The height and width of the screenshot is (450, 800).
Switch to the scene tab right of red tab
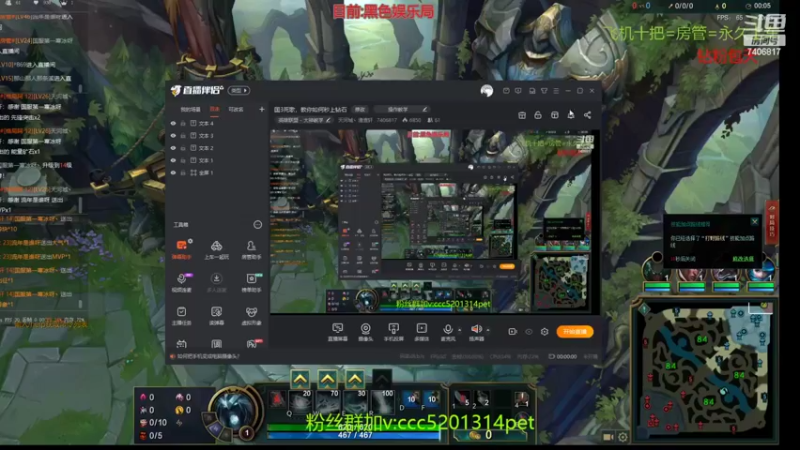[x=236, y=109]
